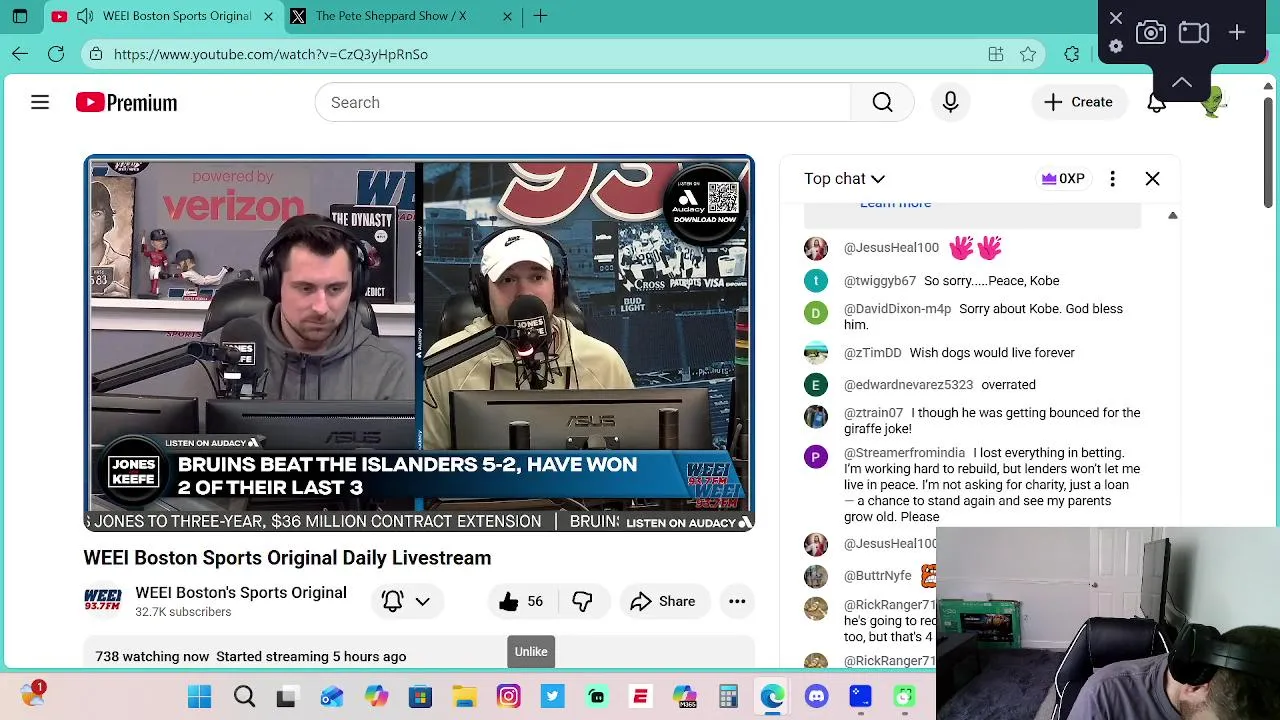Mute the WEEI Boston Sports tab audio

[x=85, y=16]
